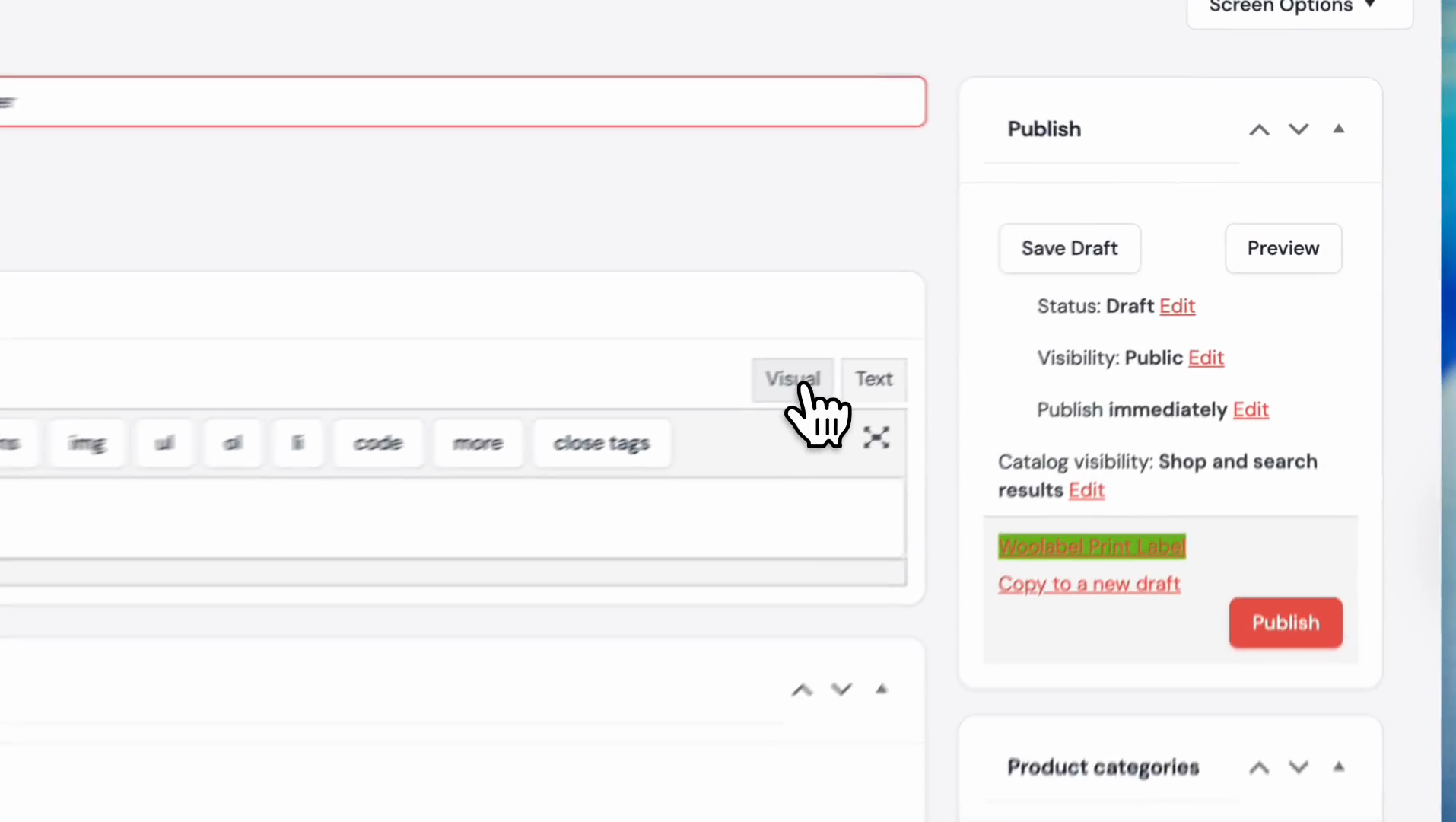
Task: Edit the Draft status
Action: [x=1177, y=306]
